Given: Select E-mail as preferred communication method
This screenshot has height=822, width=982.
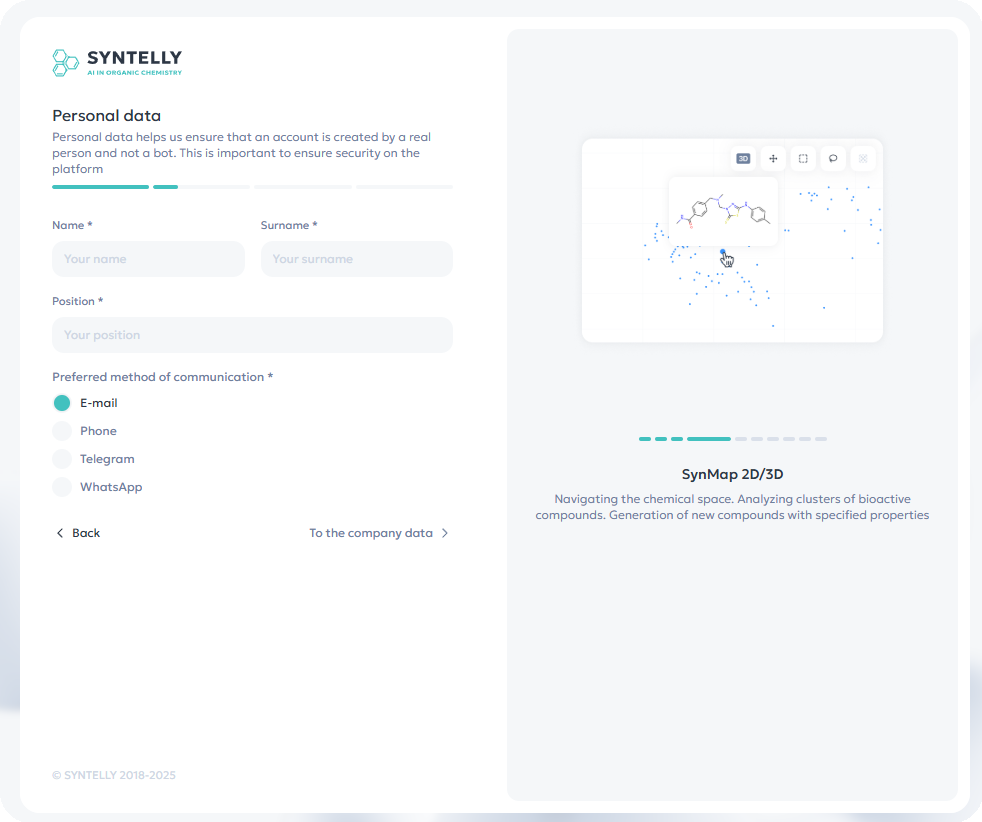Looking at the screenshot, I should [x=61, y=402].
